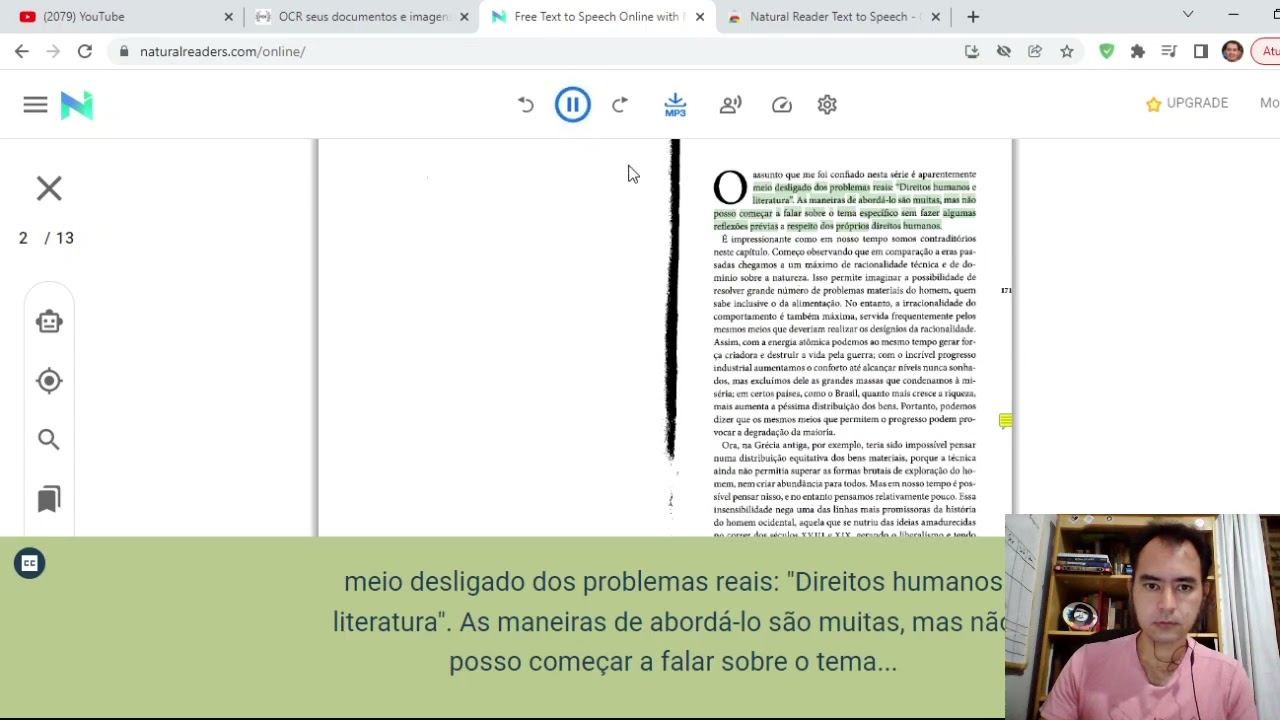Click the large drop cap letter O
This screenshot has height=720, width=1280.
[x=730, y=187]
